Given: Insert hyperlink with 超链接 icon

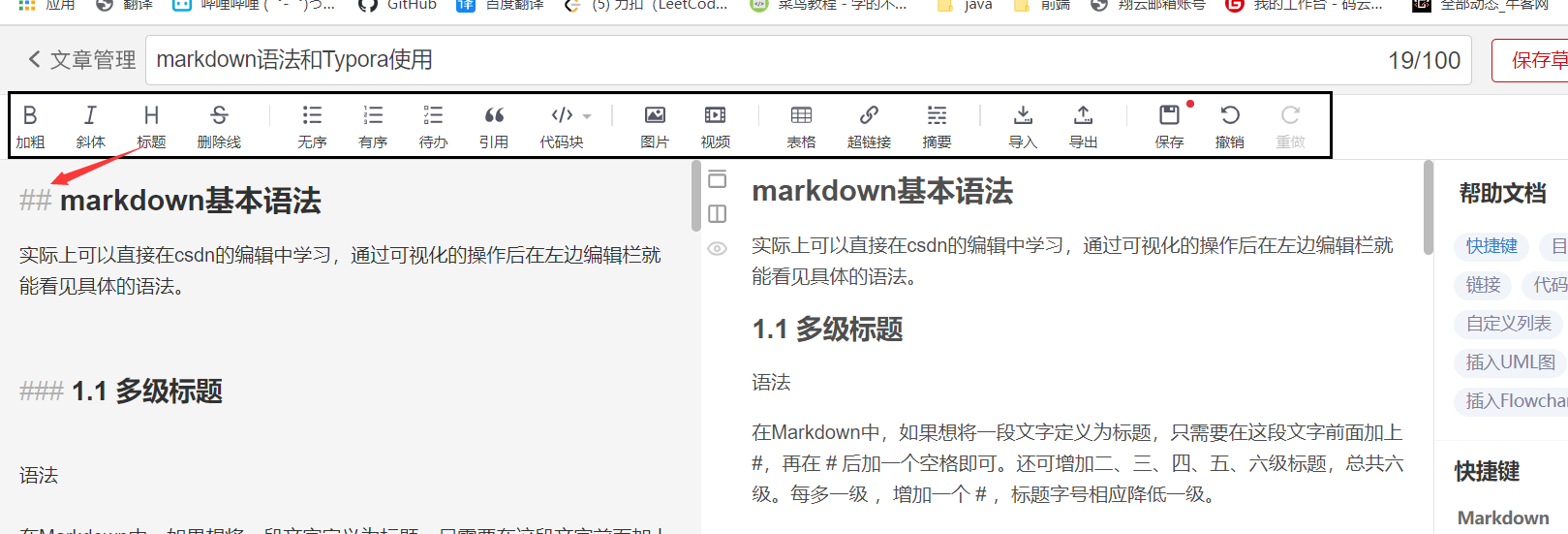Looking at the screenshot, I should pyautogui.click(x=869, y=126).
